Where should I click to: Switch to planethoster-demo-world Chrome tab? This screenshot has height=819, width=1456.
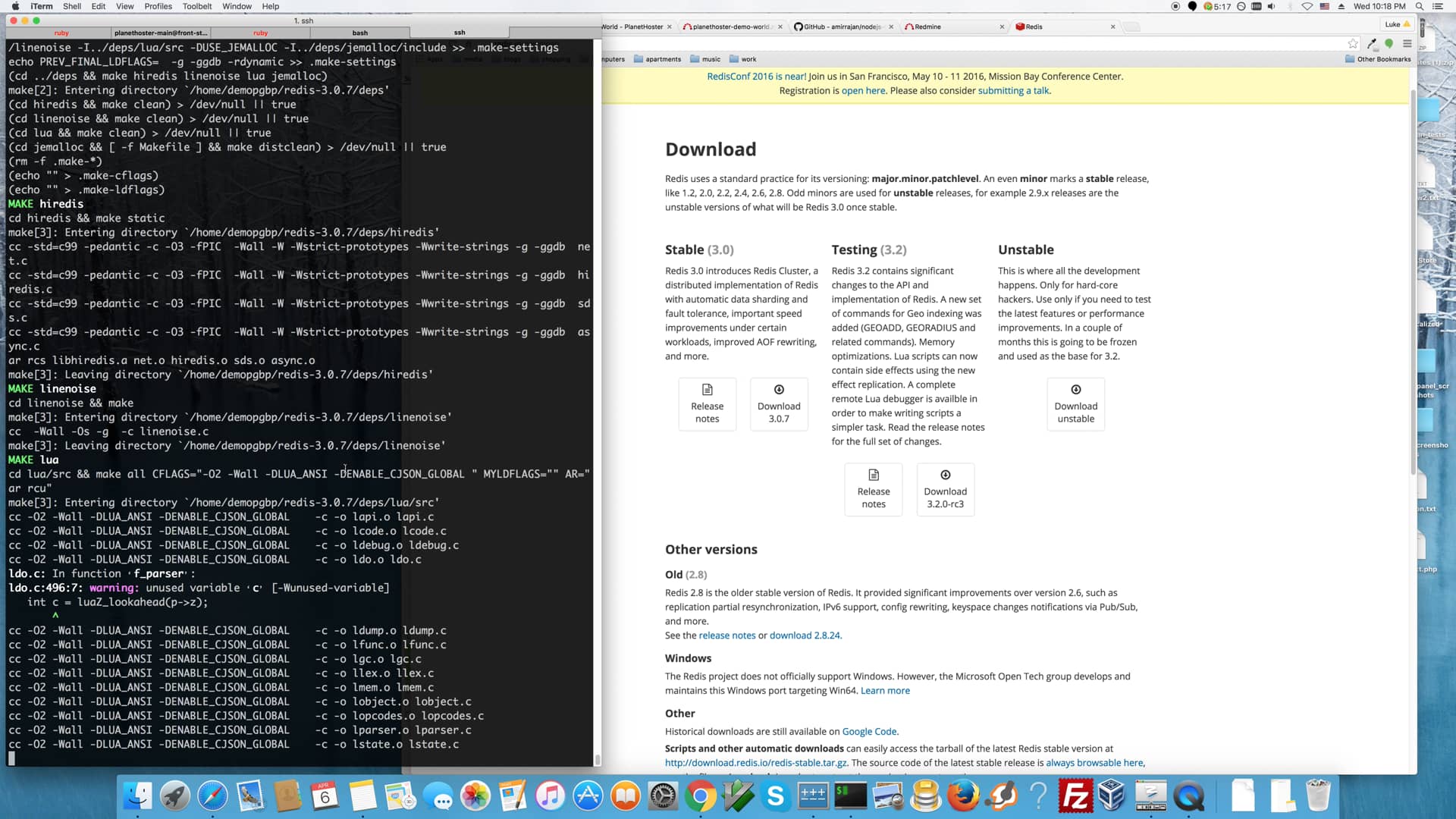pos(730,27)
